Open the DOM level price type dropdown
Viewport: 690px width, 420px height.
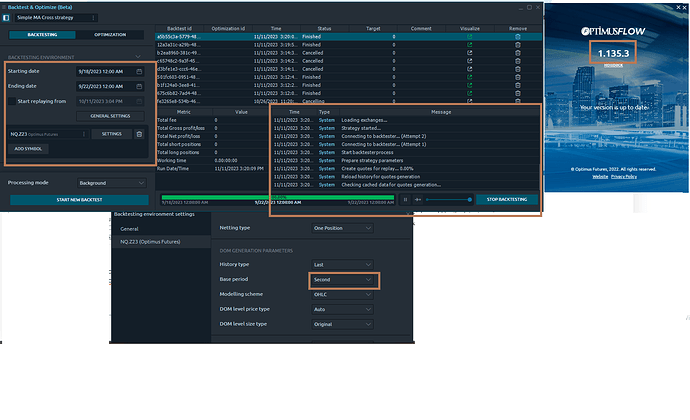click(x=342, y=309)
